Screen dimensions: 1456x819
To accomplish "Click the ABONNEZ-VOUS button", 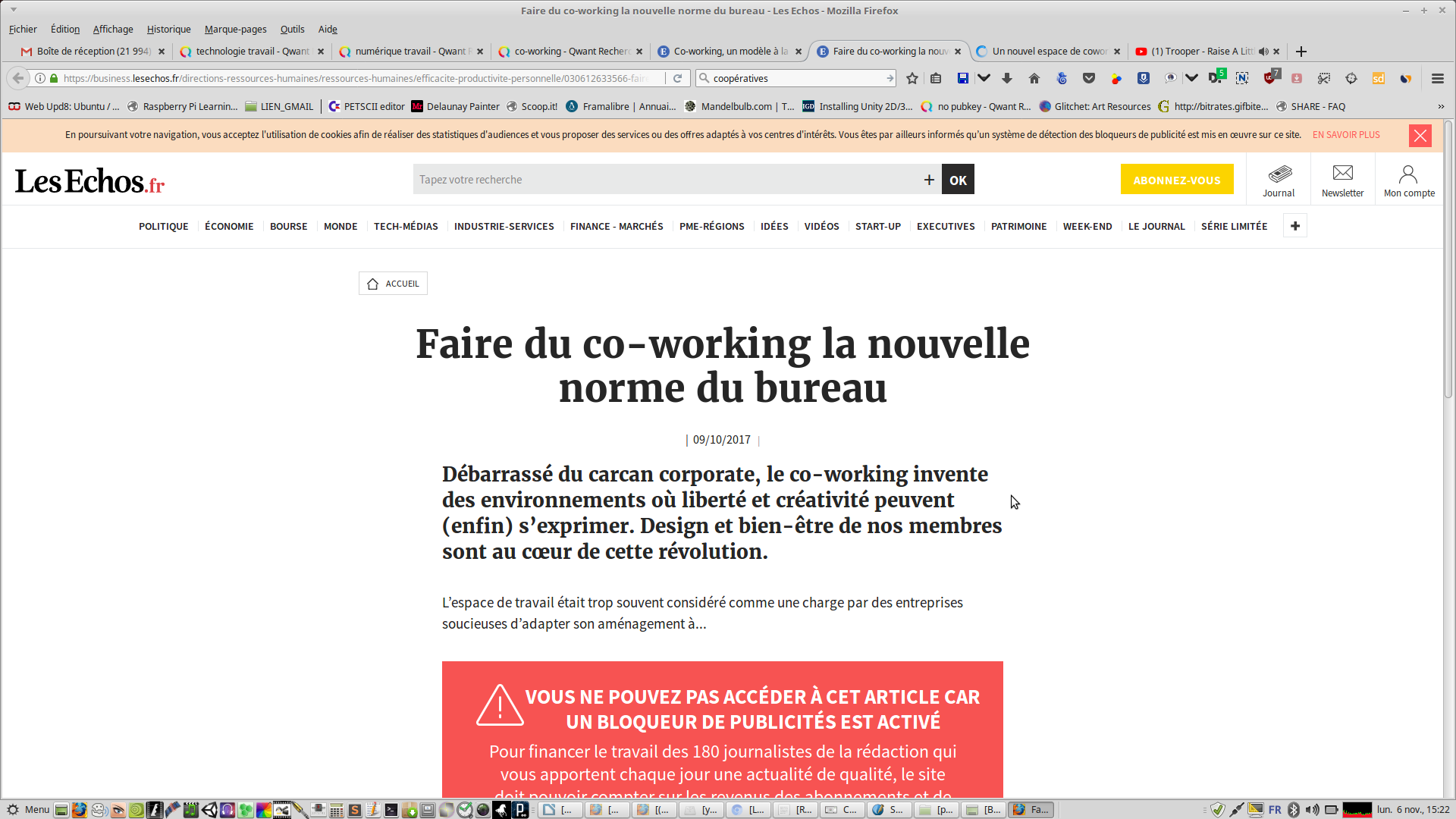I will click(x=1176, y=180).
